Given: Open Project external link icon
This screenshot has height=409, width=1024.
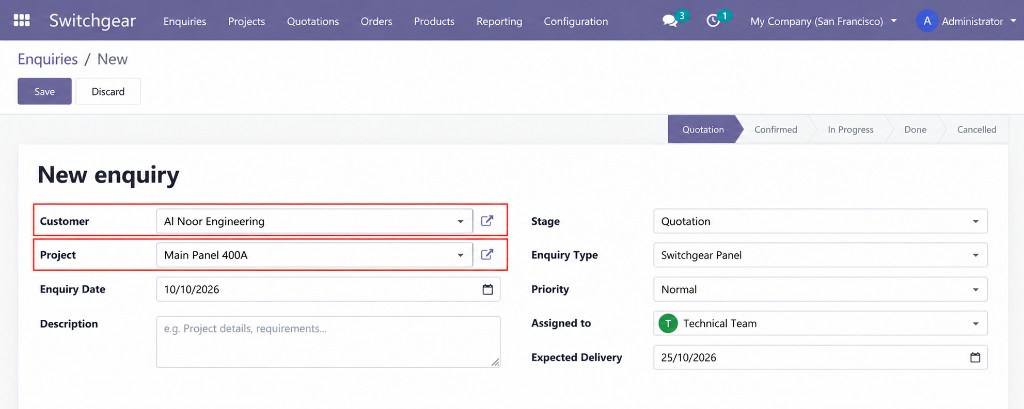Looking at the screenshot, I should pos(487,255).
